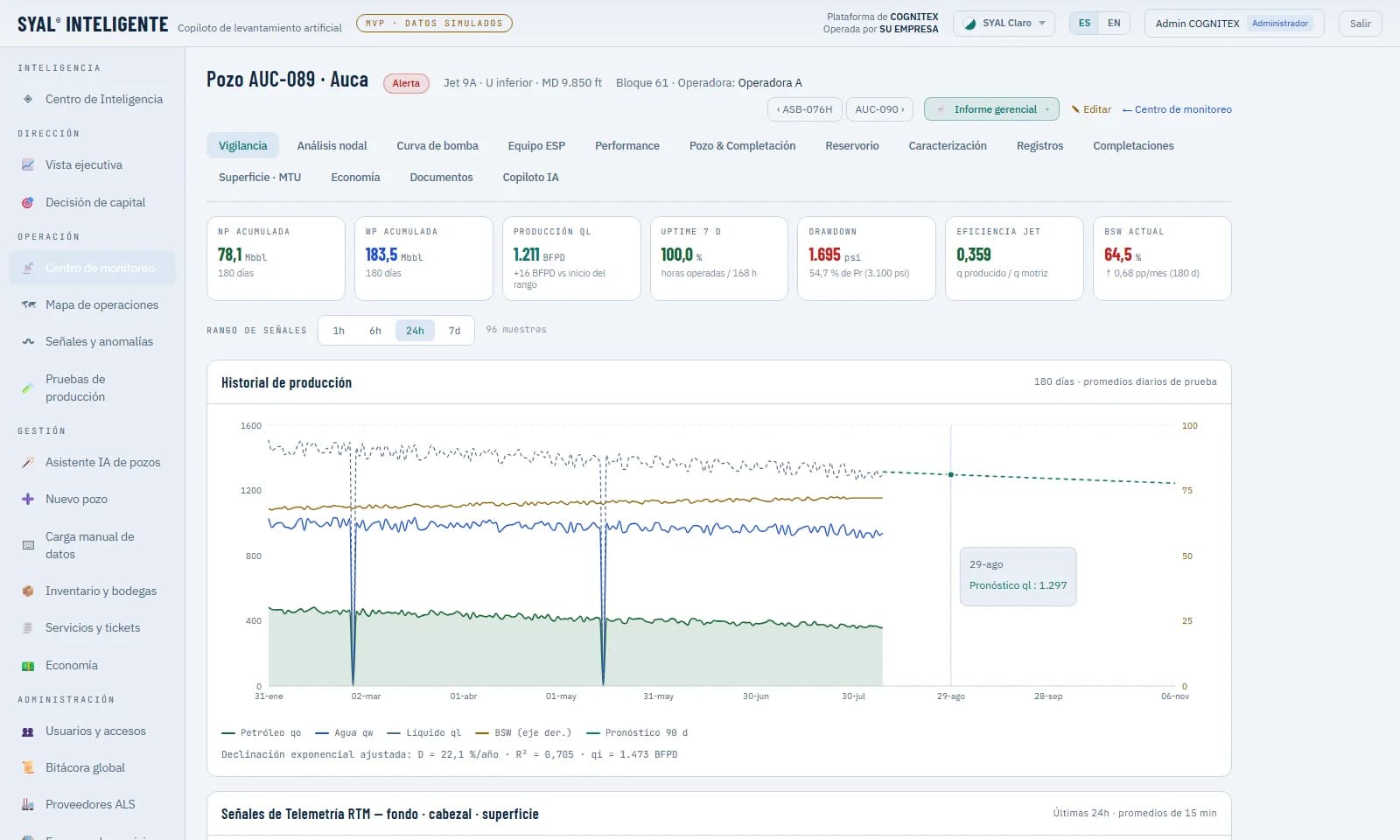Click the Admin COGNITEX user box
1400x840 pixels.
pyautogui.click(x=1234, y=24)
